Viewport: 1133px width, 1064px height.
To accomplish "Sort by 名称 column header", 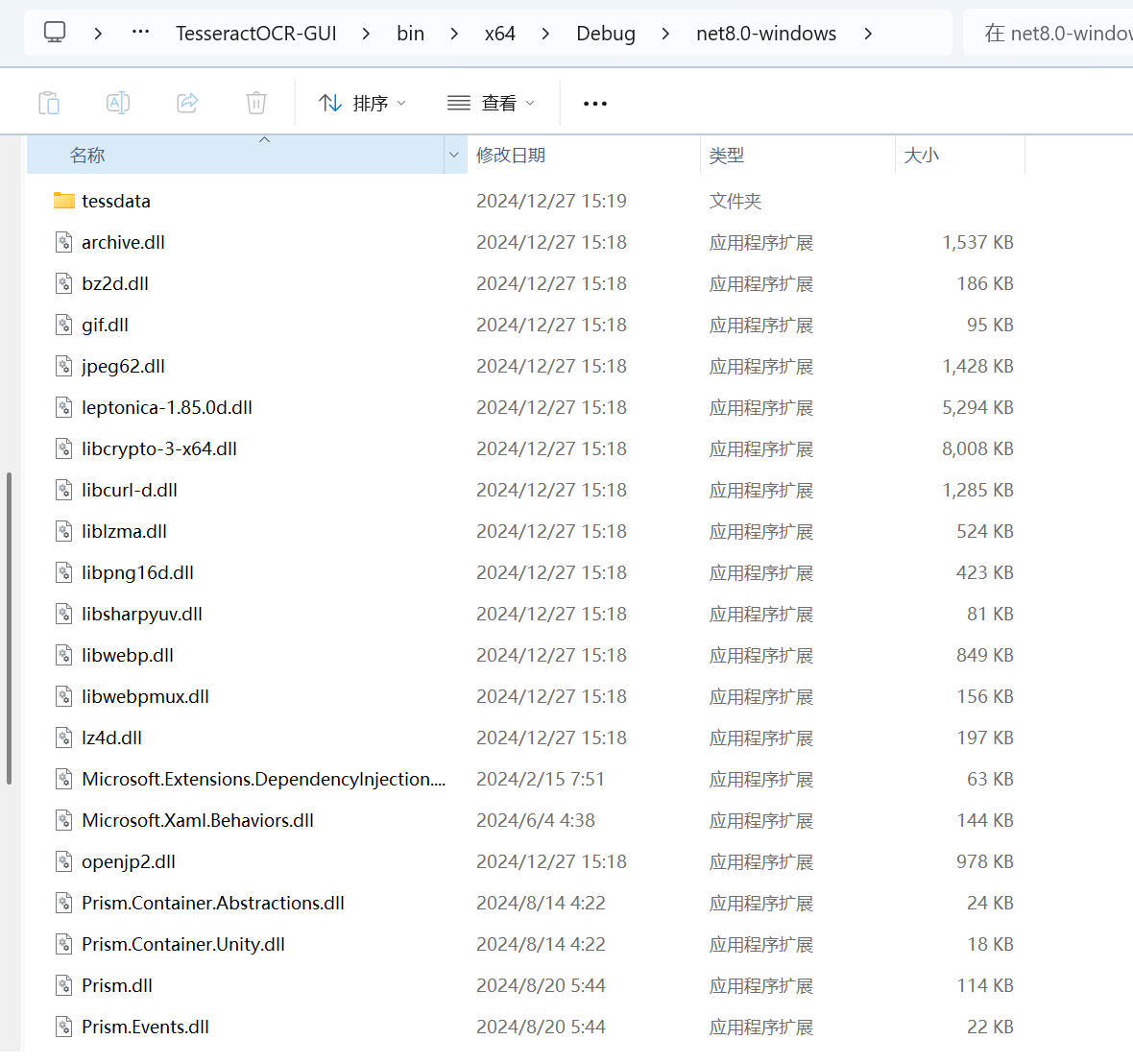I will tap(235, 155).
